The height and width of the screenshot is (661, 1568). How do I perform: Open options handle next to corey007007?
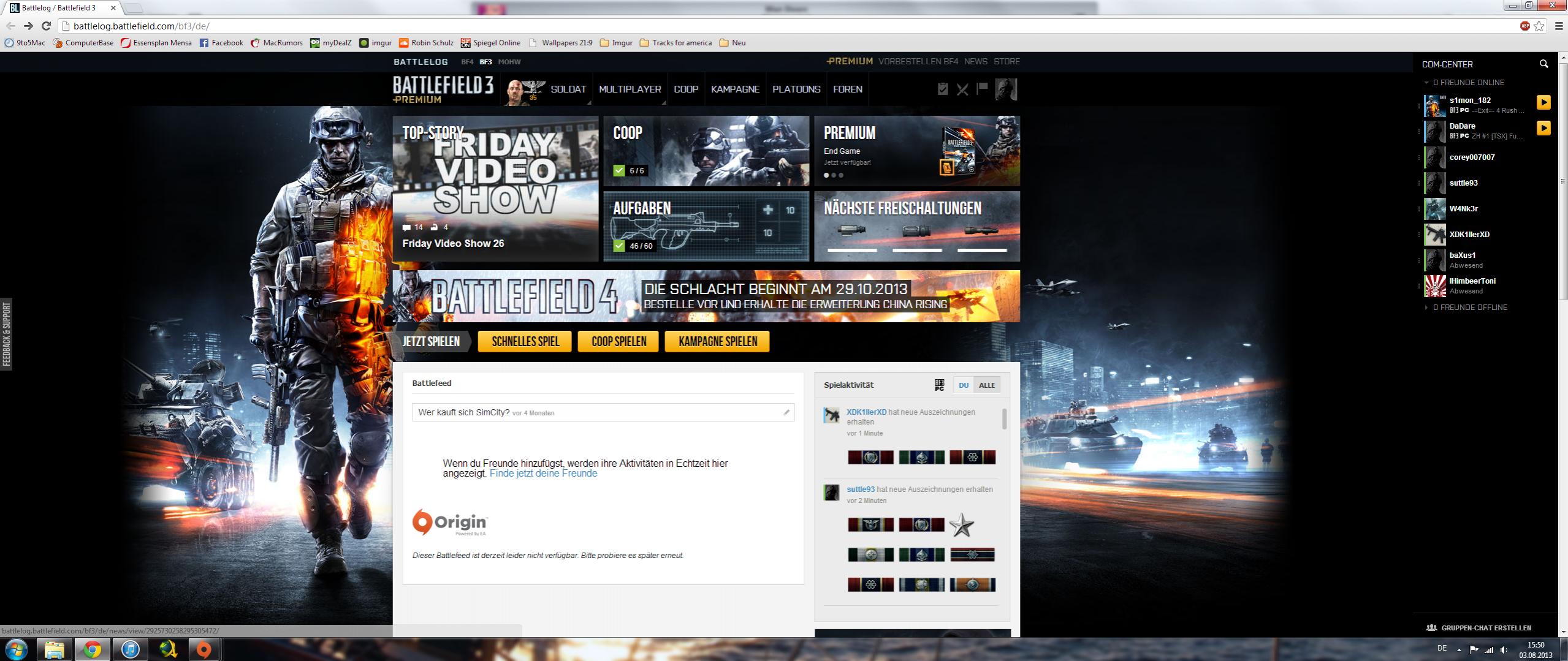1419,157
